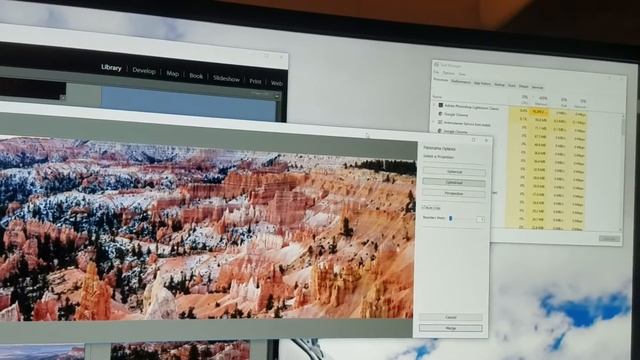This screenshot has width=640, height=360.
Task: Open the View menu in Task Manager
Action: point(462,74)
